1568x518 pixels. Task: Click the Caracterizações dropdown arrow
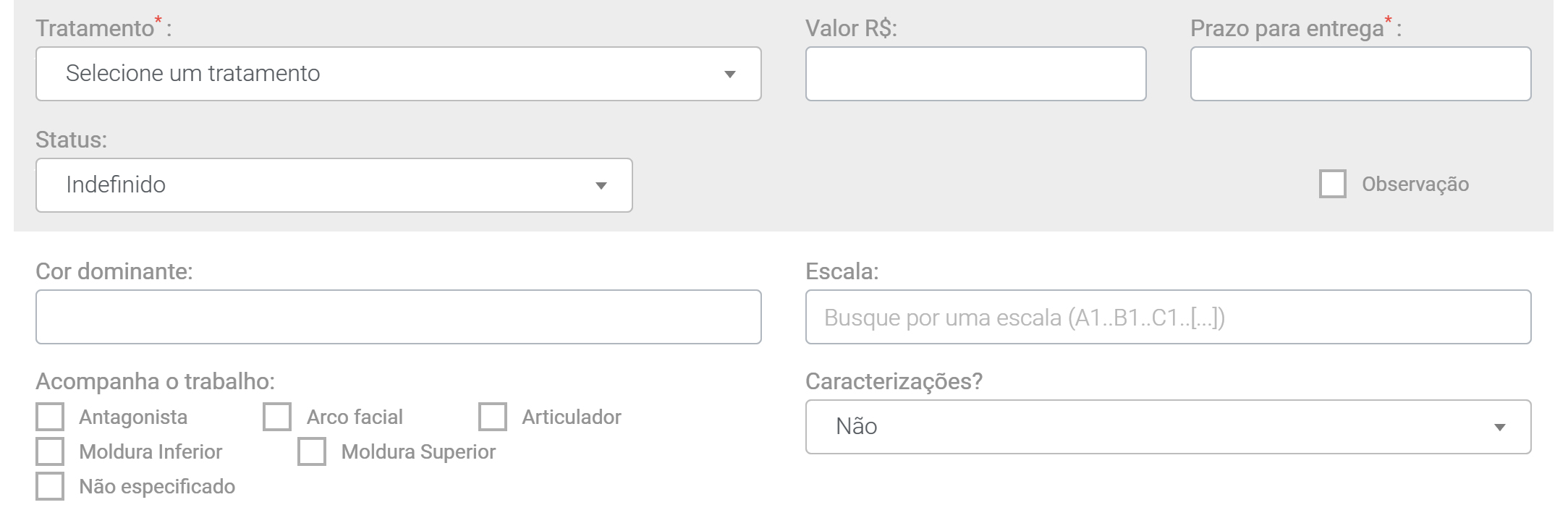click(x=1500, y=428)
